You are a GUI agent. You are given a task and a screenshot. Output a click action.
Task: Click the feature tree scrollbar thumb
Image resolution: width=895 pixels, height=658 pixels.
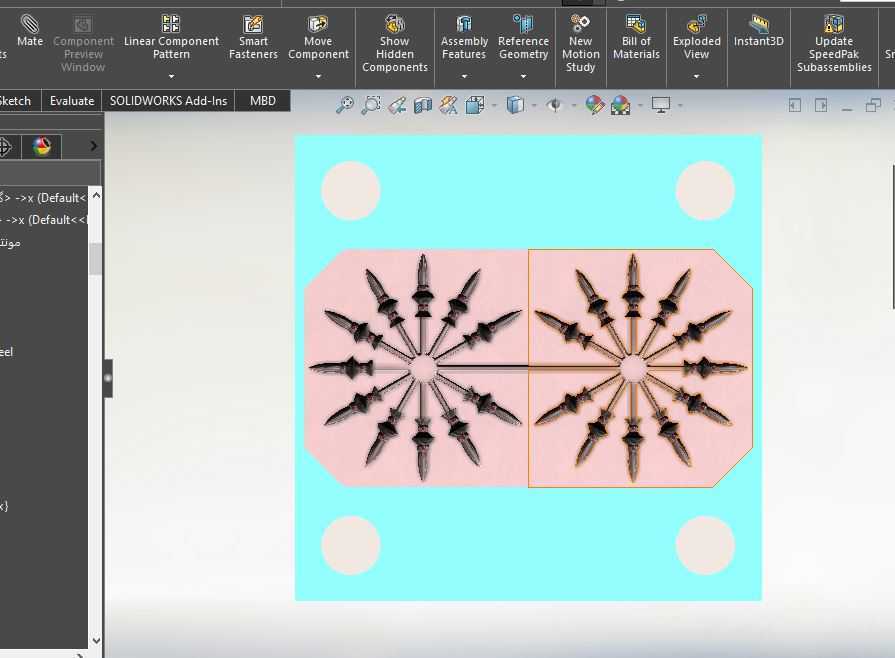point(95,259)
